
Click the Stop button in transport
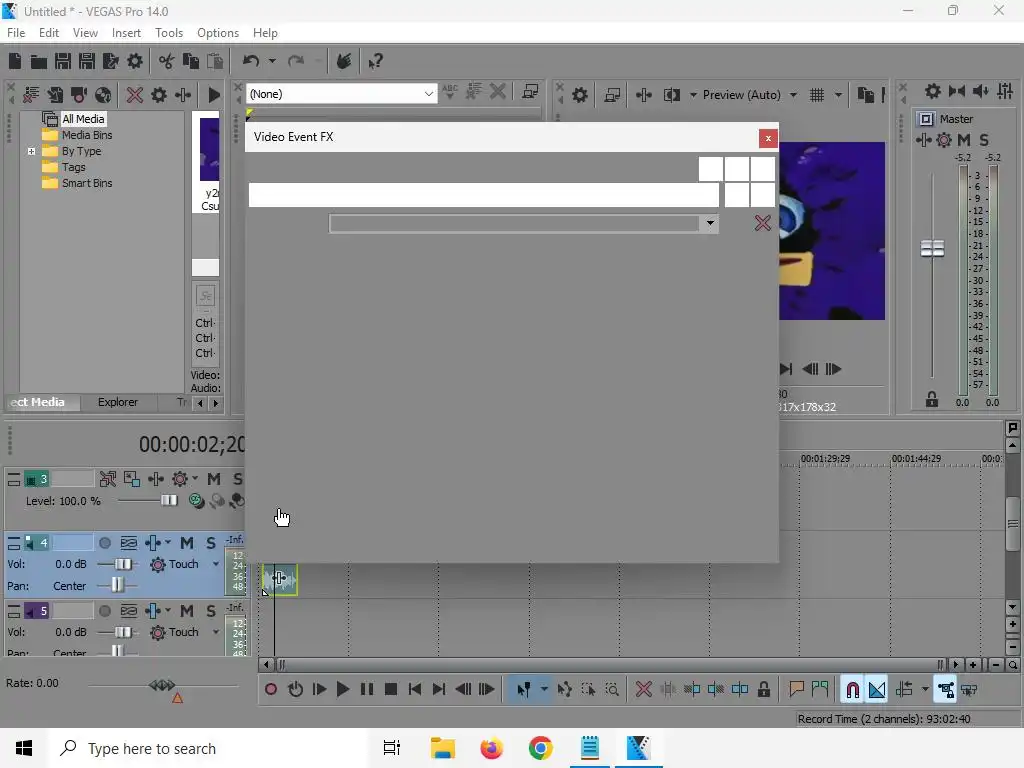pos(391,690)
